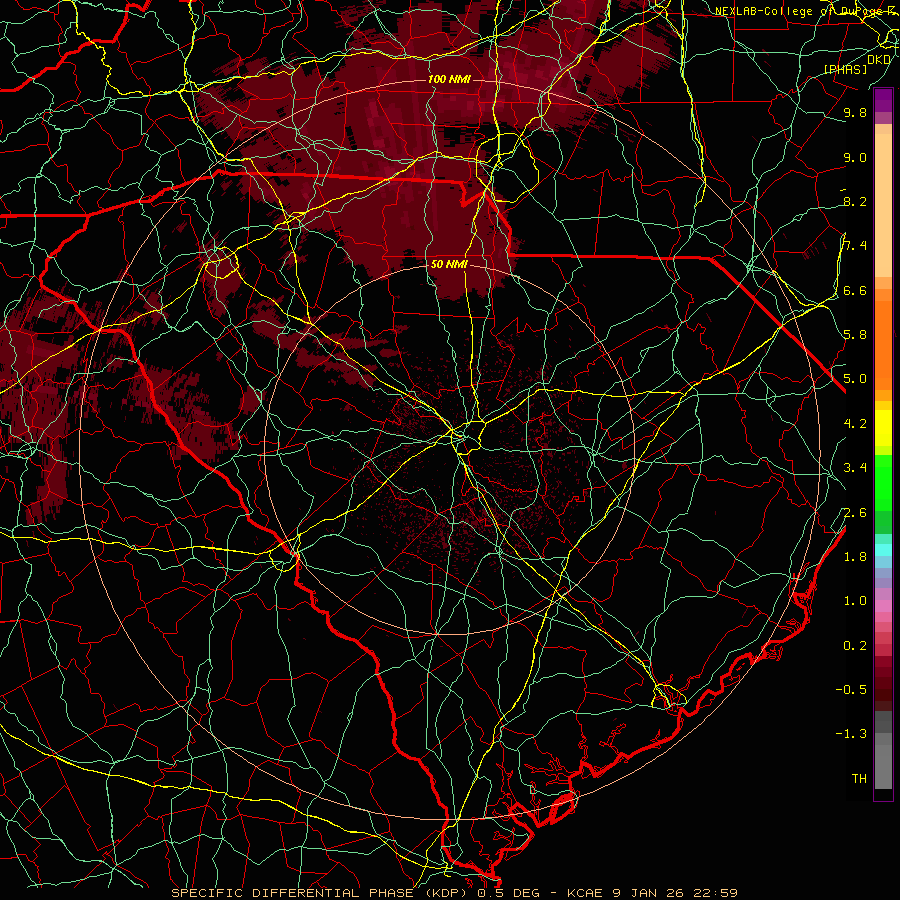Image resolution: width=900 pixels, height=900 pixels.
Task: Click the "TH" threshold label on the scale
Action: pyautogui.click(x=859, y=779)
